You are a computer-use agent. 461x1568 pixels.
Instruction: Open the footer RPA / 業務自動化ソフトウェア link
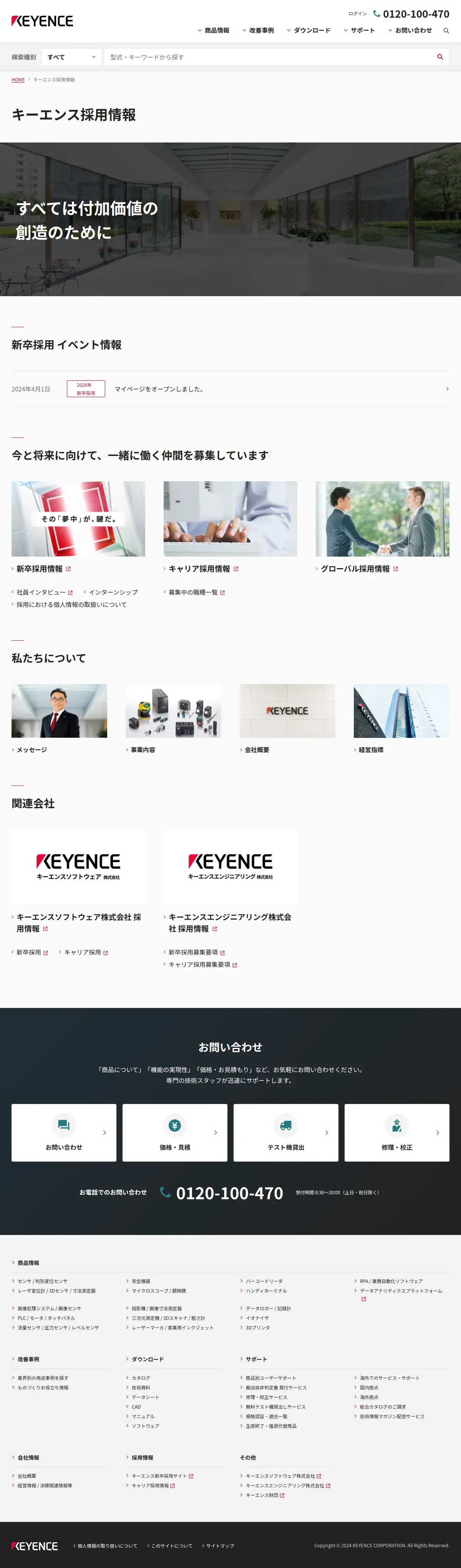tap(391, 1281)
